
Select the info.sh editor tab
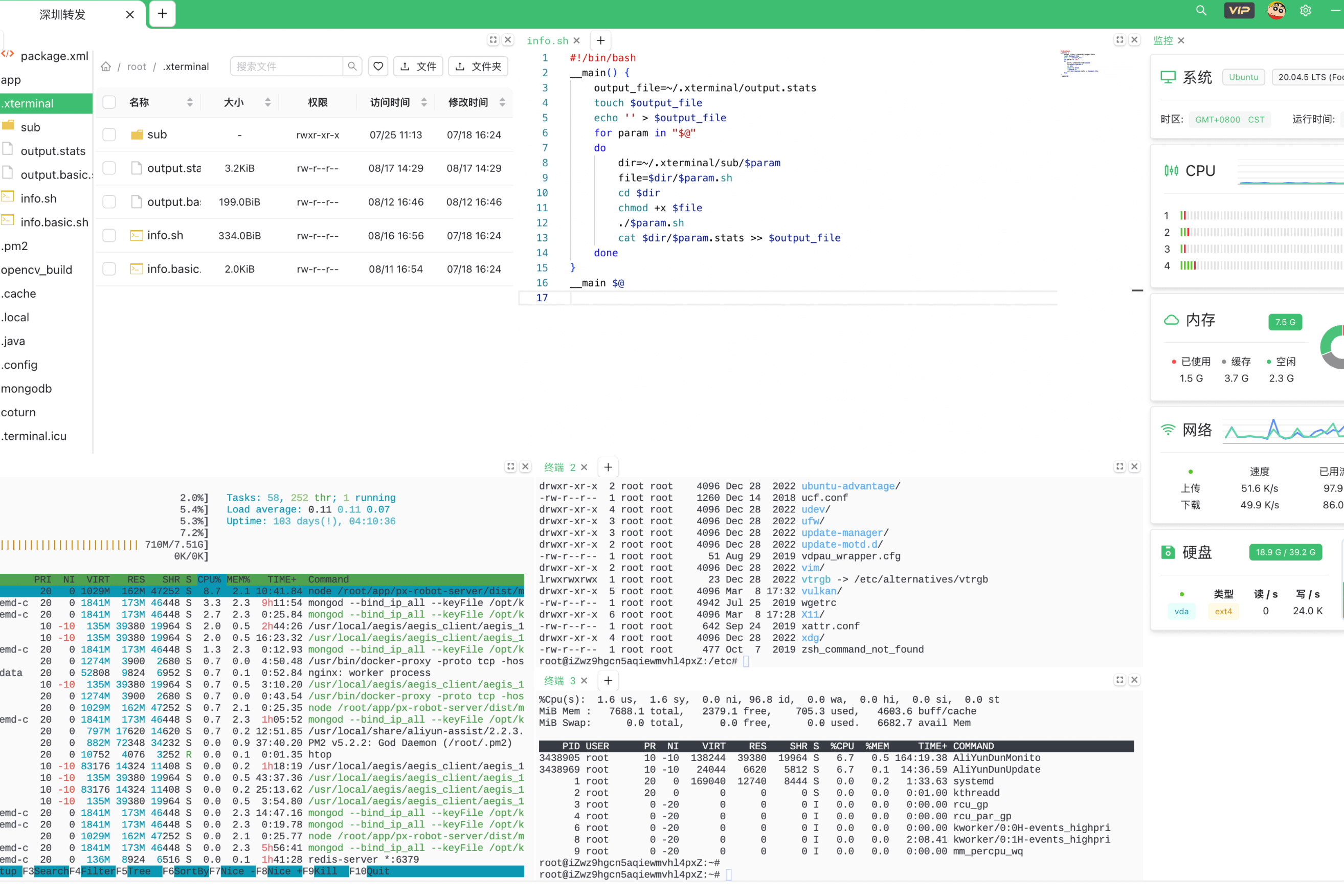tap(547, 40)
